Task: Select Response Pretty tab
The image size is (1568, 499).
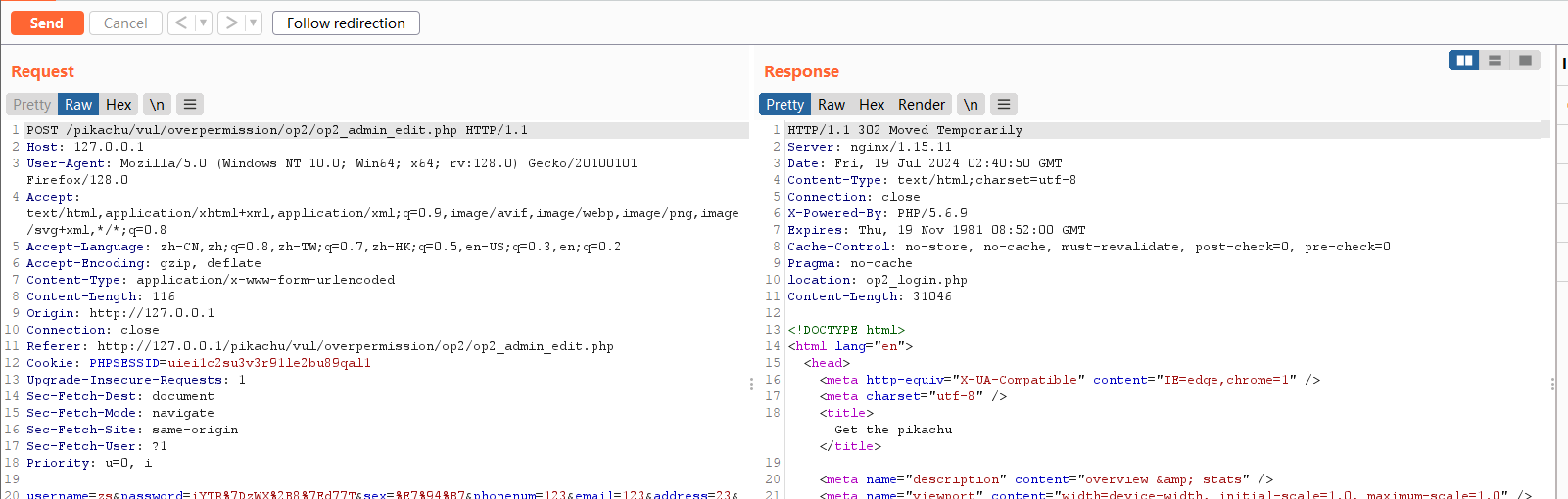Action: coord(784,104)
